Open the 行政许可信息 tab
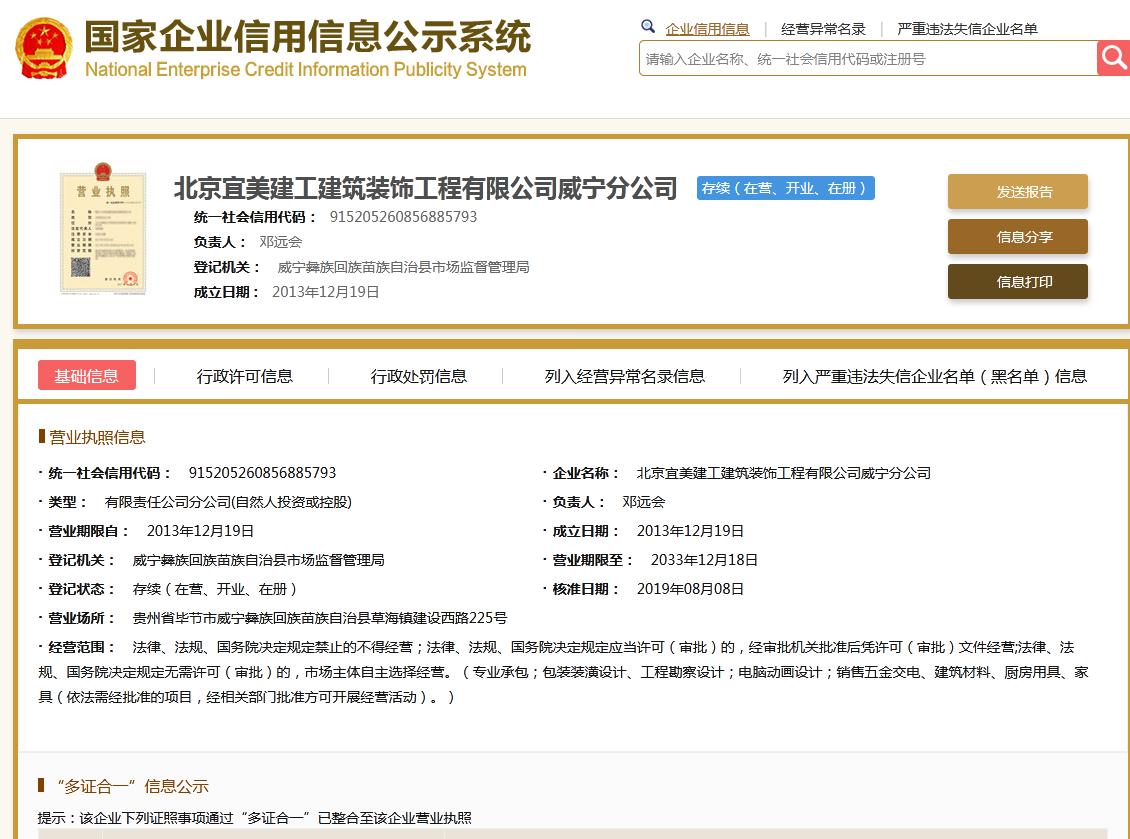This screenshot has width=1130, height=839. [x=244, y=376]
